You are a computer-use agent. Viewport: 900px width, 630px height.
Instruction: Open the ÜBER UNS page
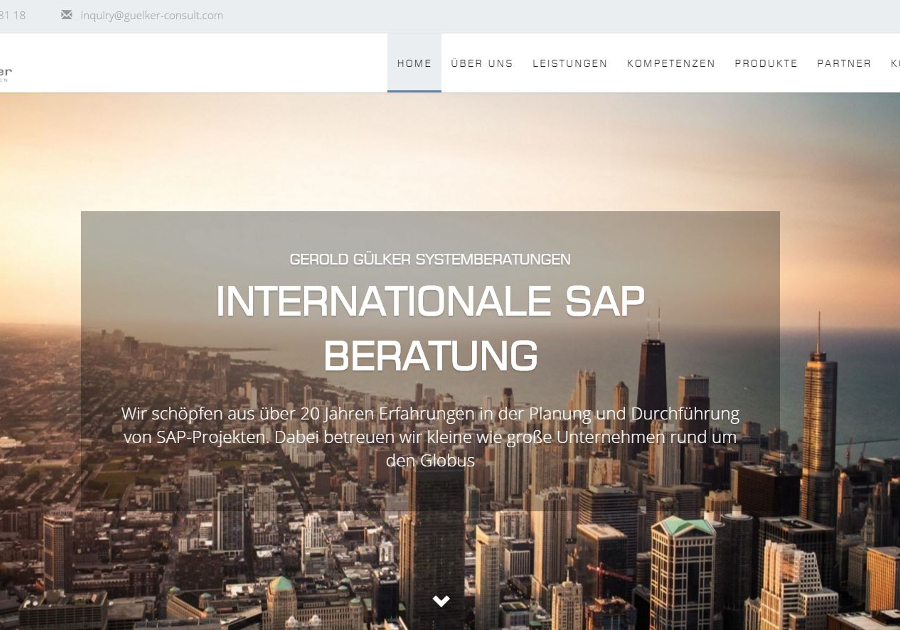point(481,62)
